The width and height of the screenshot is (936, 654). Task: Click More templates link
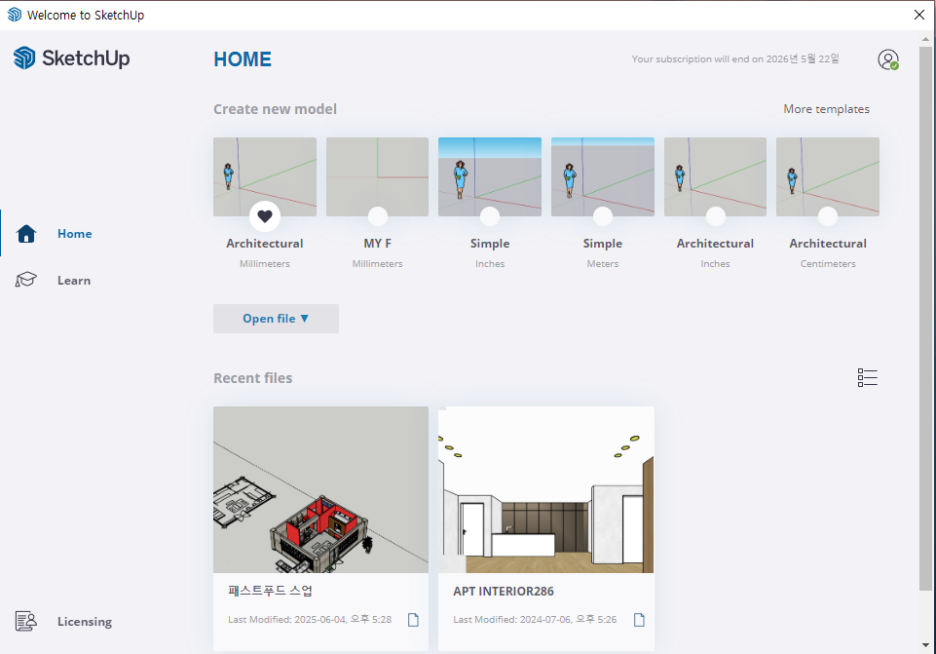826,109
